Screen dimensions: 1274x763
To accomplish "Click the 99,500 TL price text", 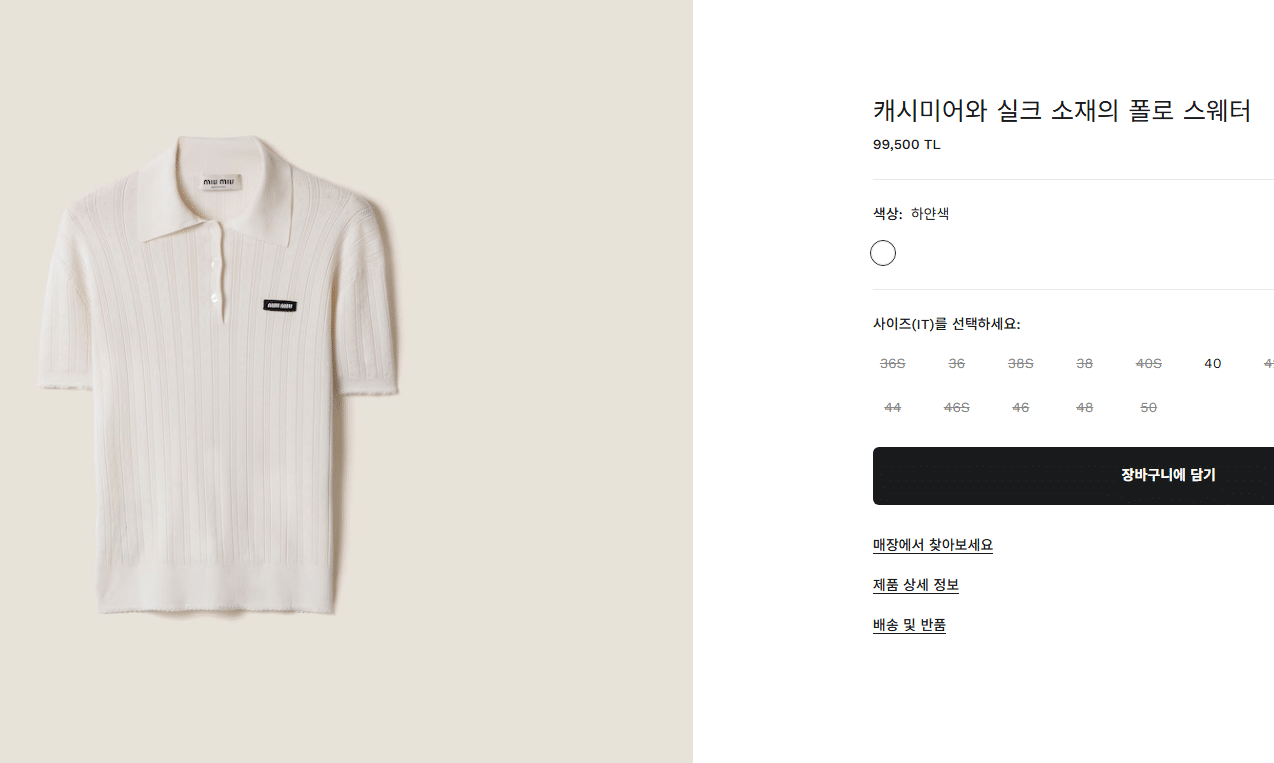I will 906,144.
